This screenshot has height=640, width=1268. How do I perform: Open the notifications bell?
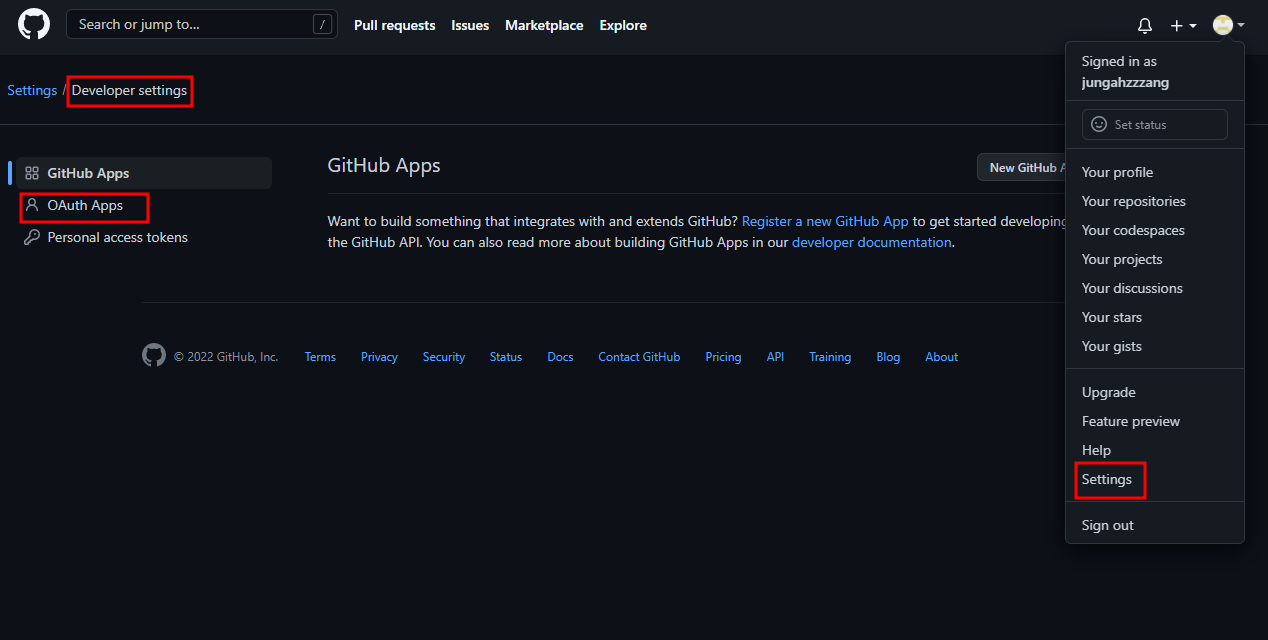pos(1145,25)
